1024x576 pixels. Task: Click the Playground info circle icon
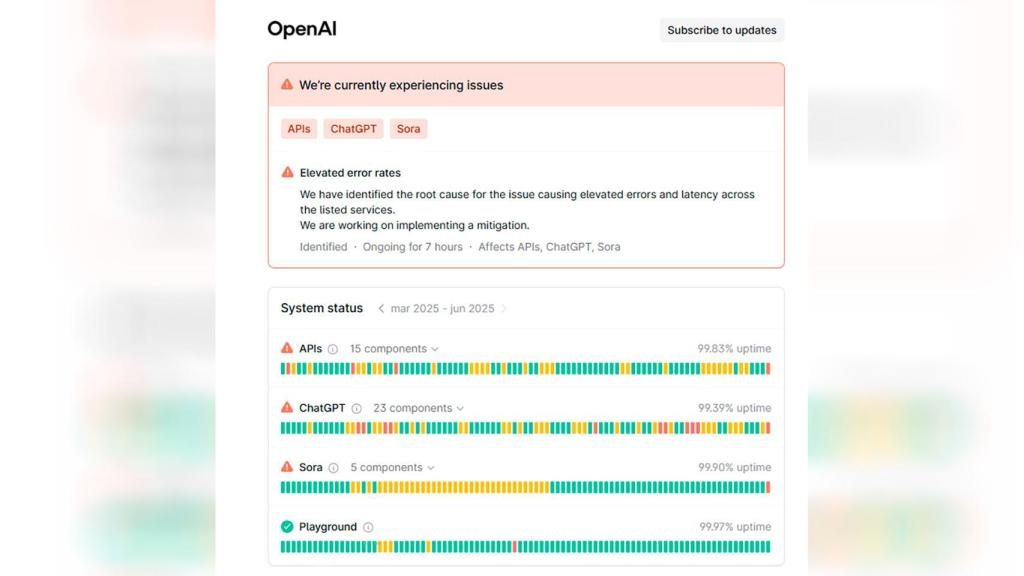[368, 527]
